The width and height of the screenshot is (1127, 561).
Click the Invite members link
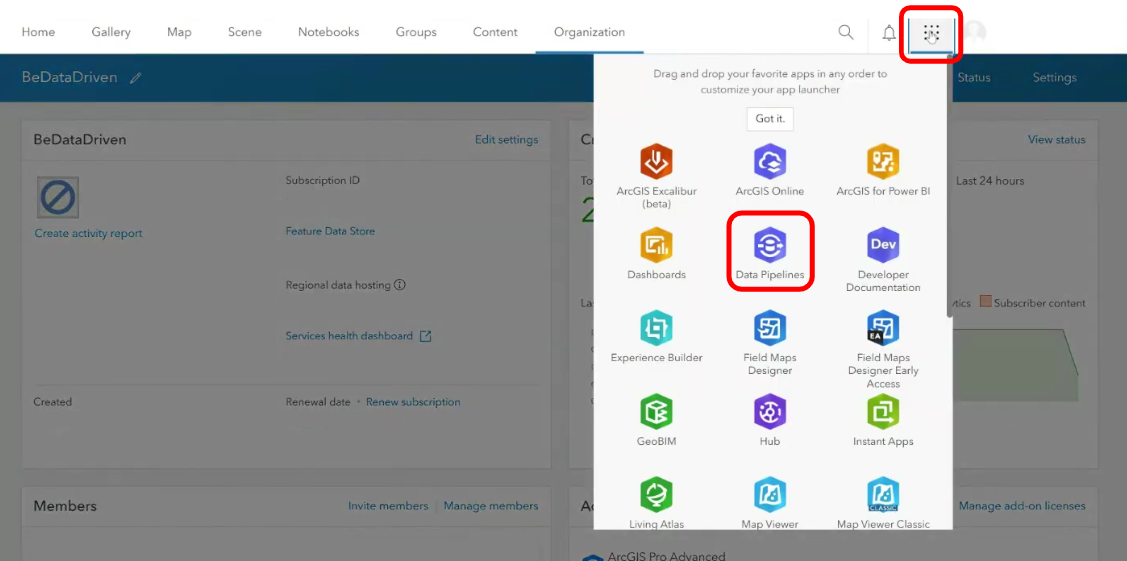click(388, 506)
